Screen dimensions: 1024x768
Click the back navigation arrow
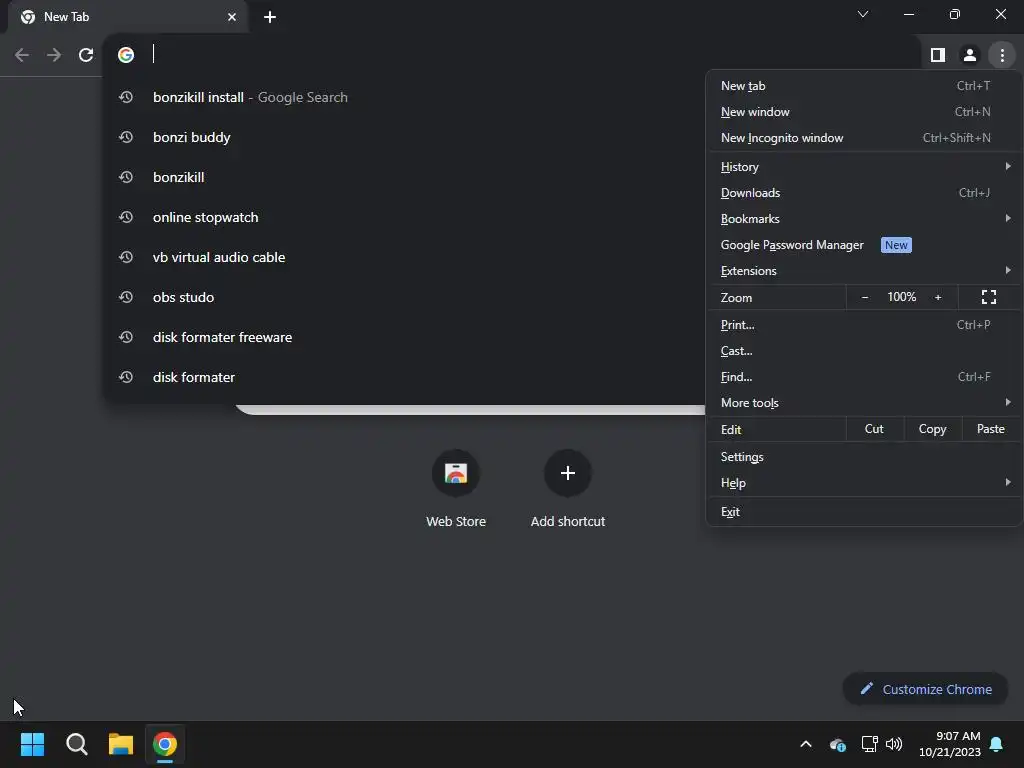click(22, 55)
